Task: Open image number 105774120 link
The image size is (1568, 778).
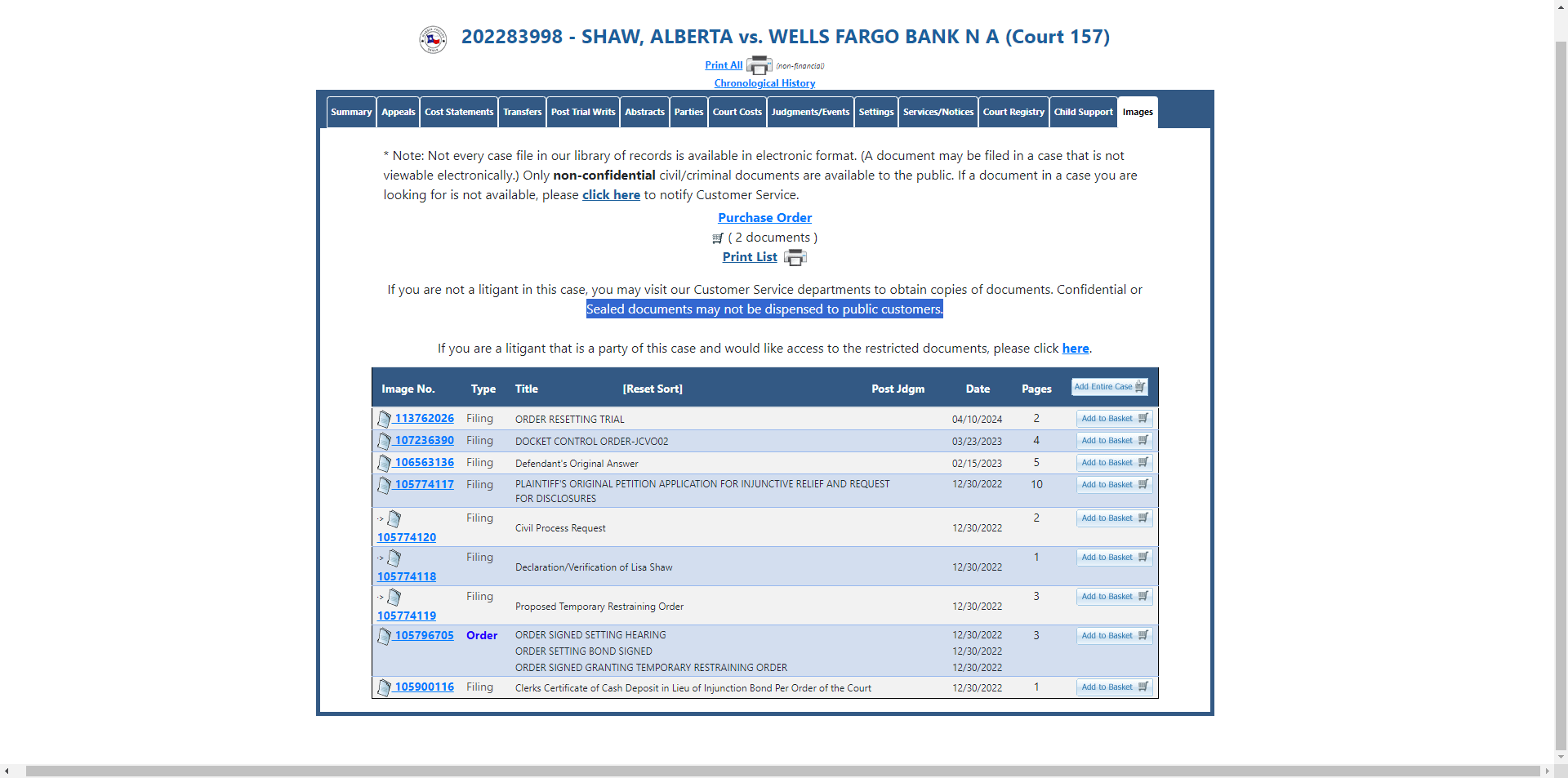Action: pos(407,537)
